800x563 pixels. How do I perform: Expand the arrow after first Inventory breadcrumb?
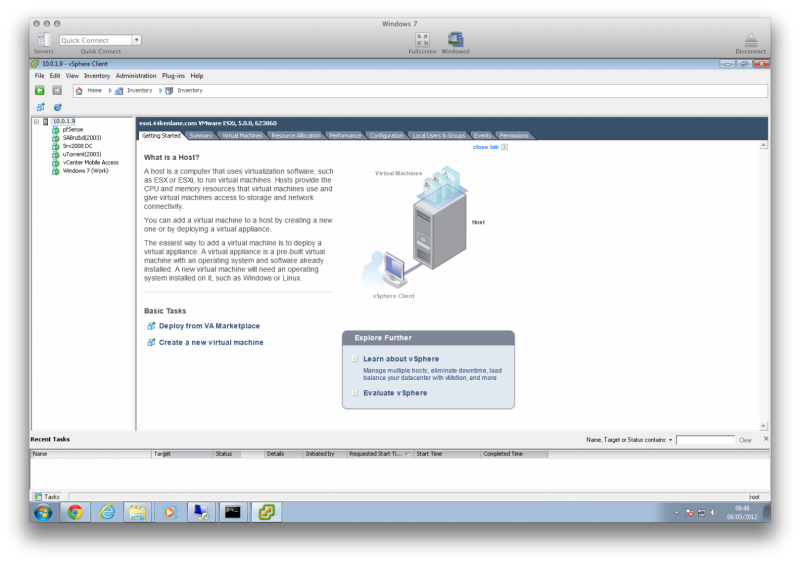click(160, 90)
